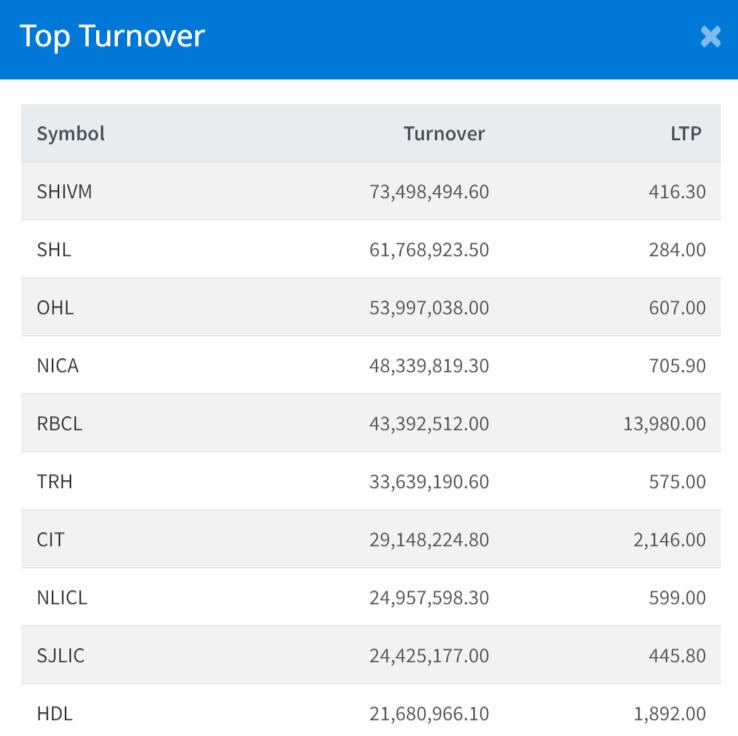Click the LTP column header
This screenshot has height=736, width=738.
[x=687, y=134]
